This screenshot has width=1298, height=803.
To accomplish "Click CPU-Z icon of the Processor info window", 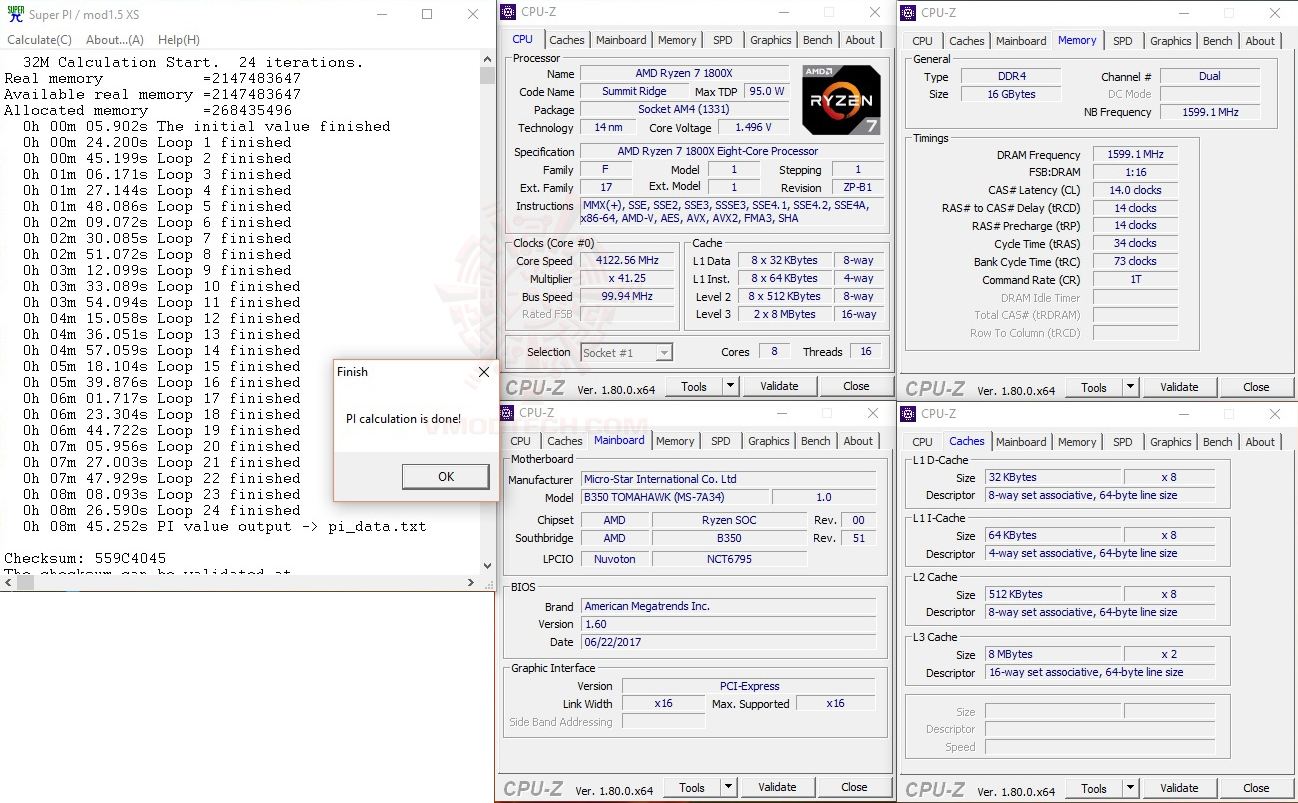I will click(x=510, y=12).
